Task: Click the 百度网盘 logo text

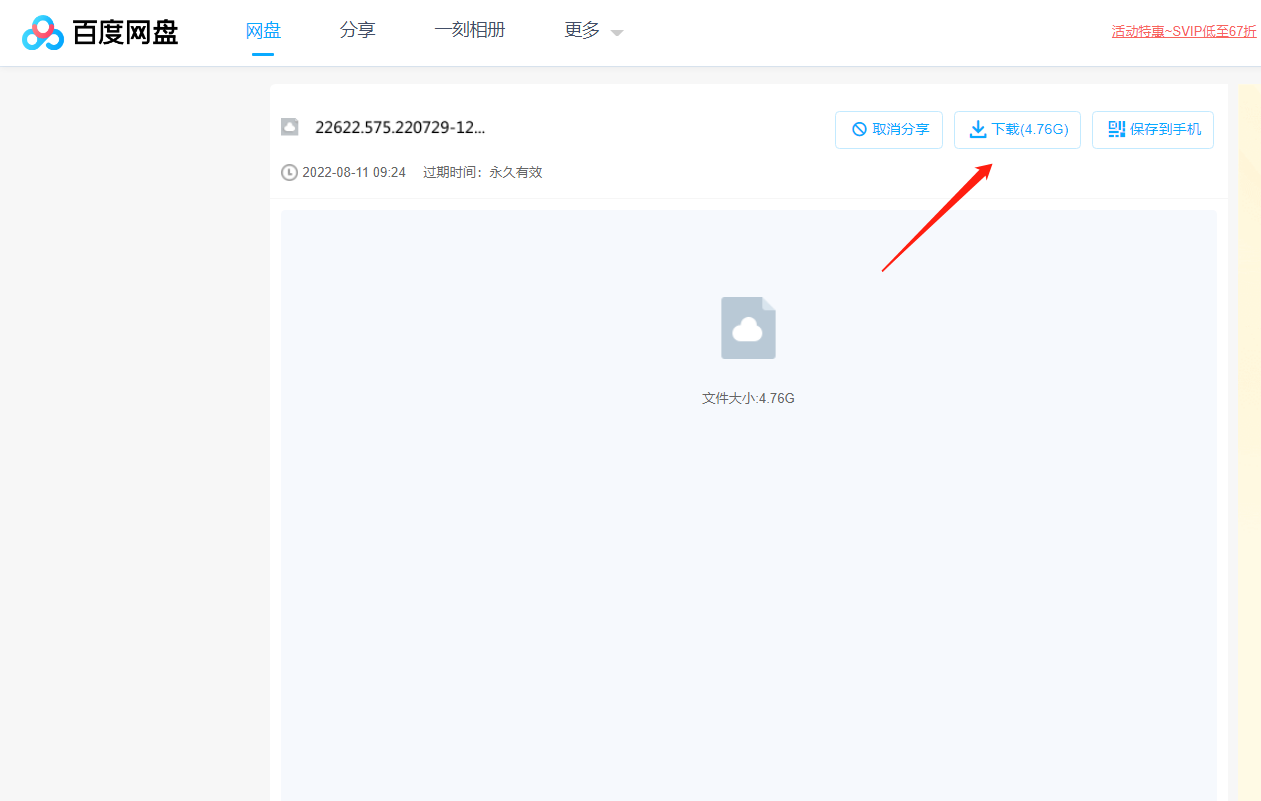Action: click(x=125, y=32)
